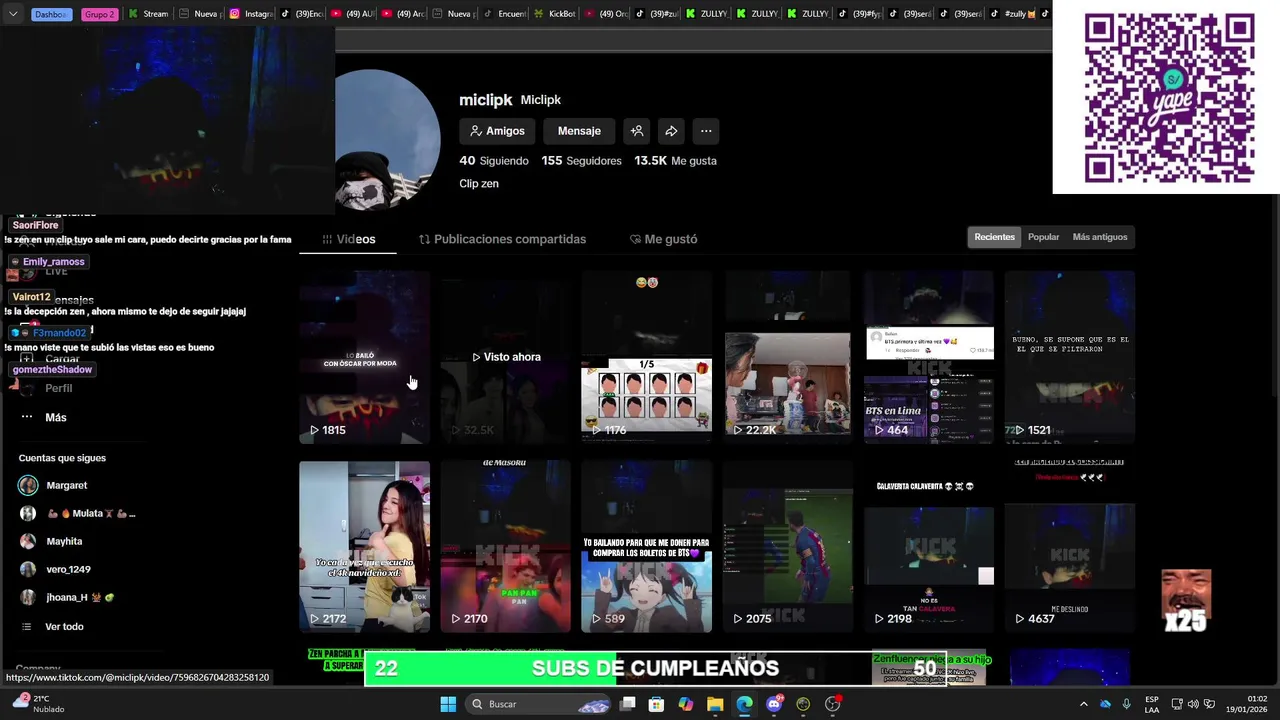Click chat username SaoriFlore

coord(35,225)
